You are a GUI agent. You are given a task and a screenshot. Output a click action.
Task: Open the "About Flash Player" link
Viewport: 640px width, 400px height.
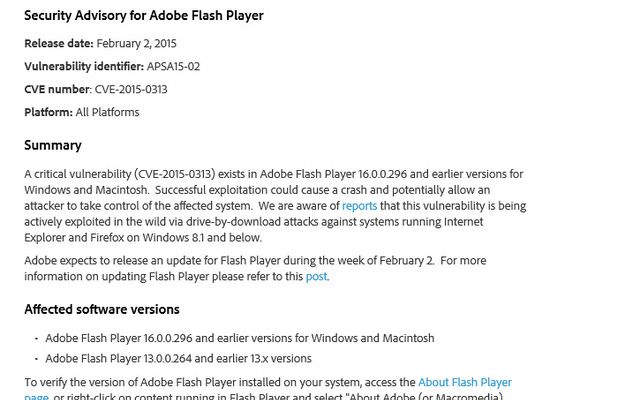(x=464, y=382)
